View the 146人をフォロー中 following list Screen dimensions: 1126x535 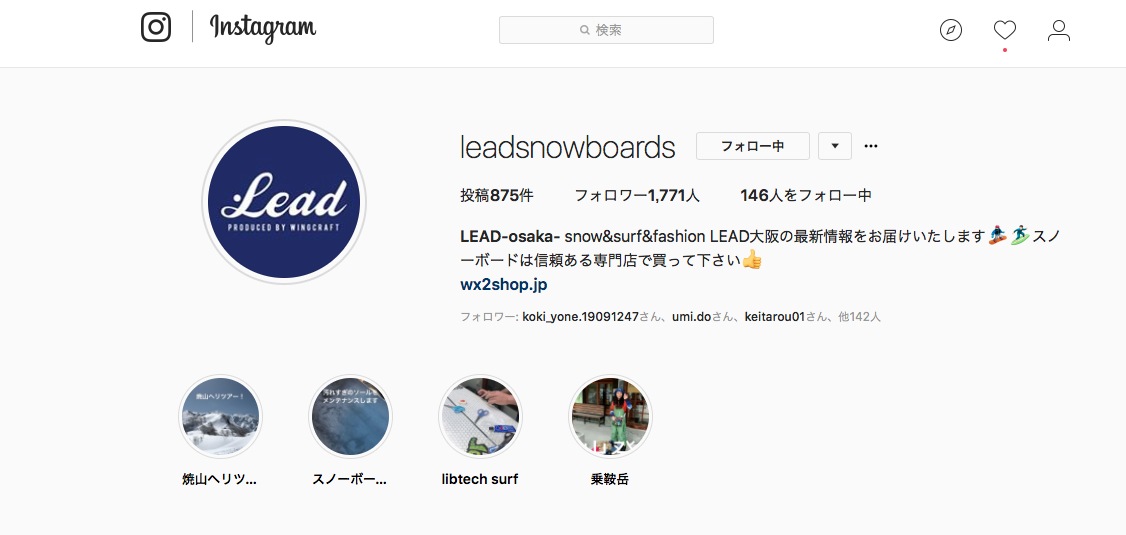click(806, 195)
